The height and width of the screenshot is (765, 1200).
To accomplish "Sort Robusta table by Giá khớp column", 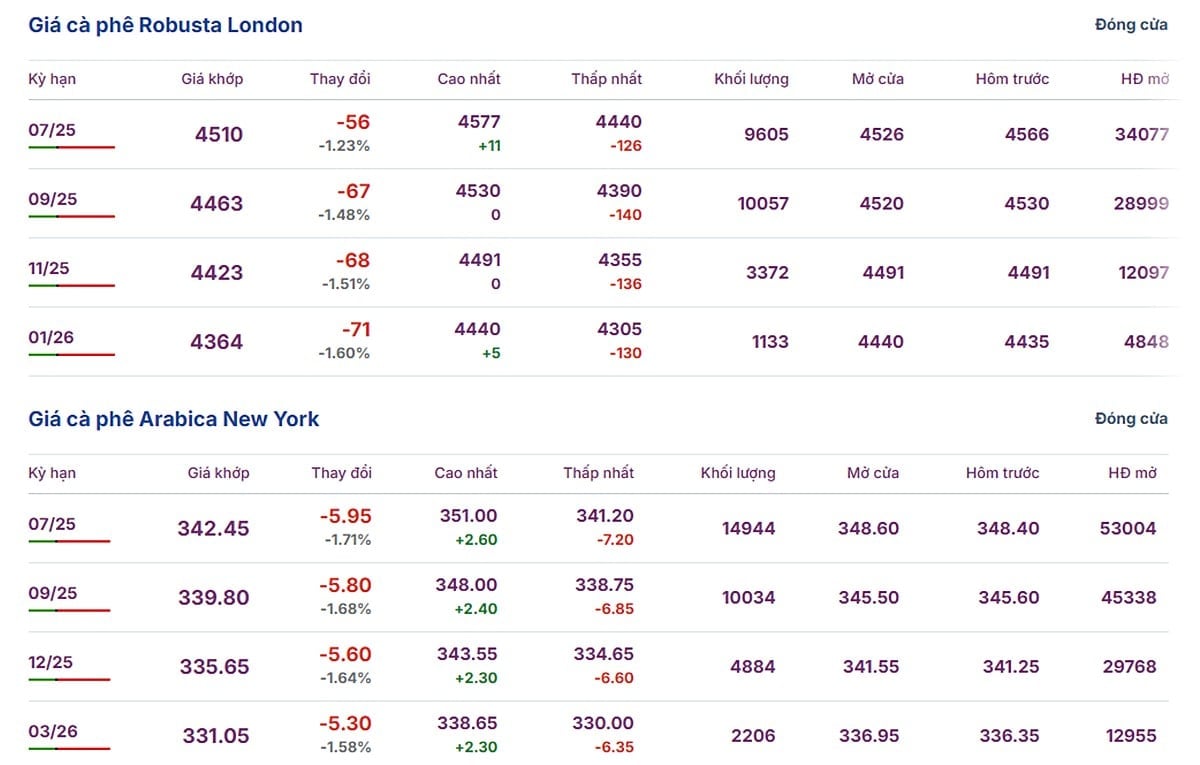I will pos(212,79).
